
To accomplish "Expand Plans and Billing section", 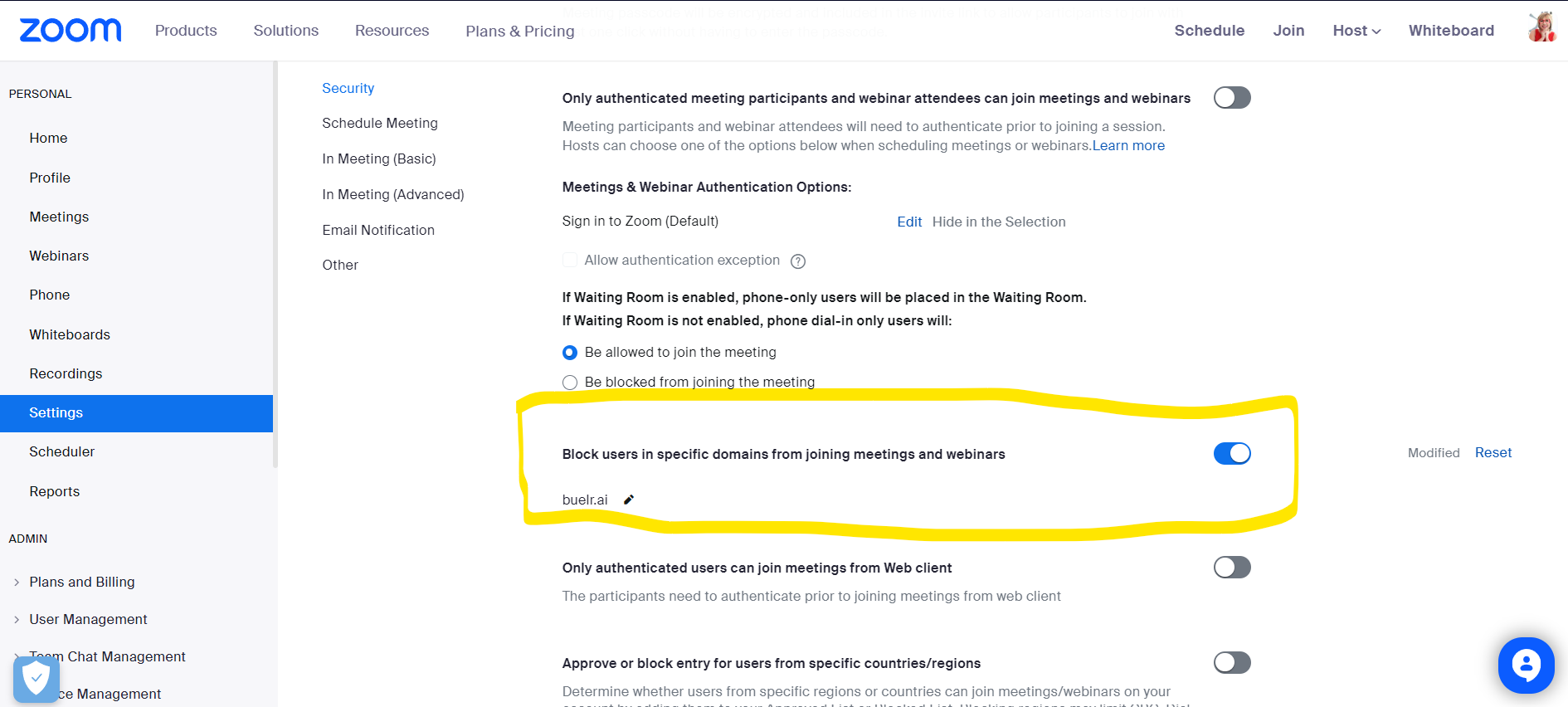I will pyautogui.click(x=81, y=582).
